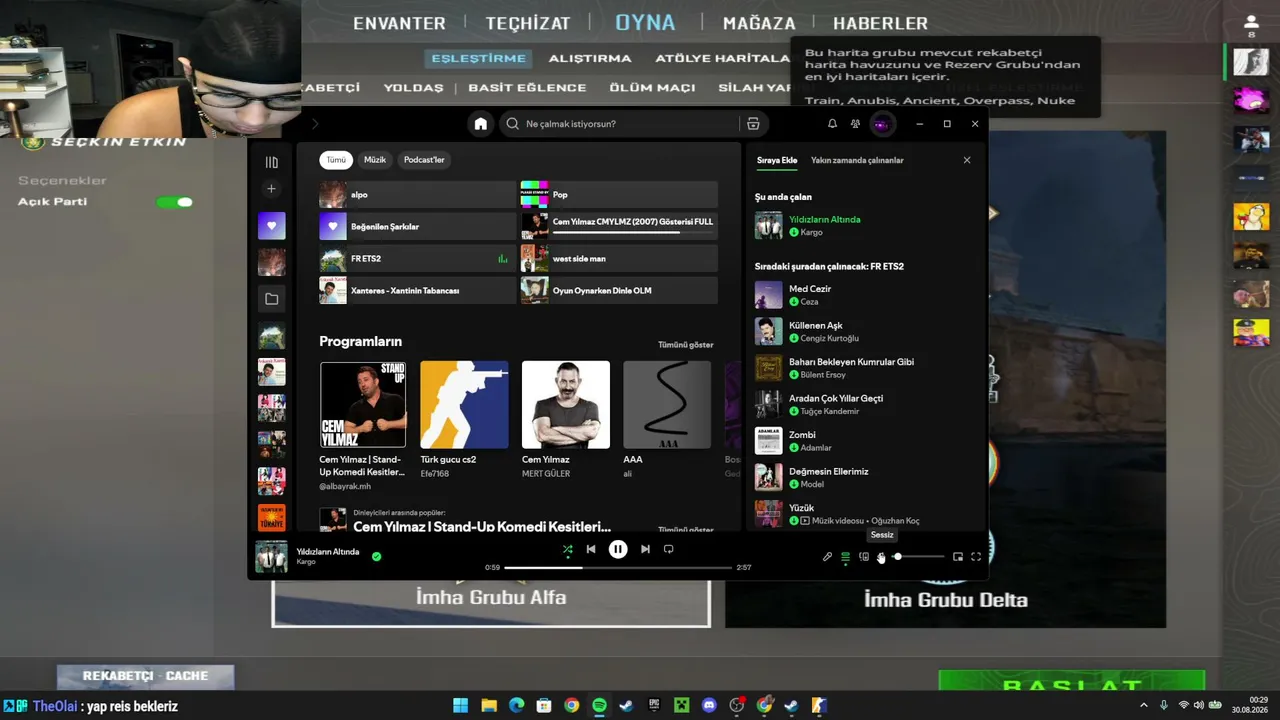Open the ENVANTER menu in the game

tap(399, 23)
